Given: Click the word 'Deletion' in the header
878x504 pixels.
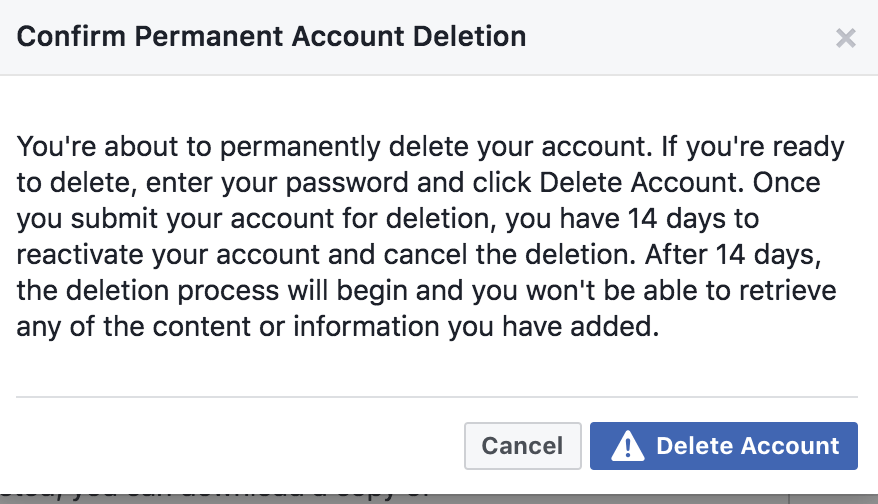Looking at the screenshot, I should click(471, 38).
